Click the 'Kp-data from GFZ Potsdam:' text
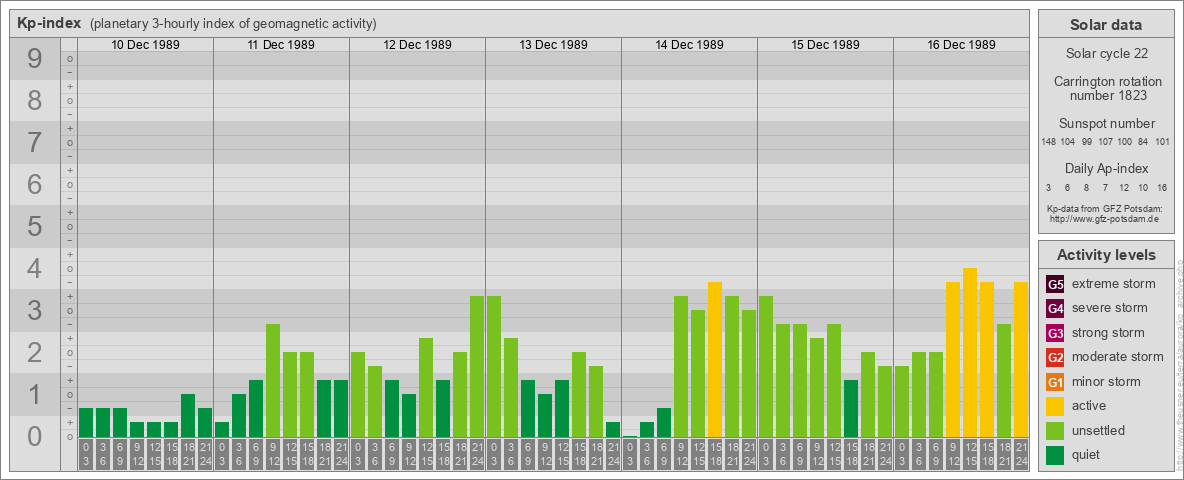Viewport: 1184px width, 480px height. 1106,208
